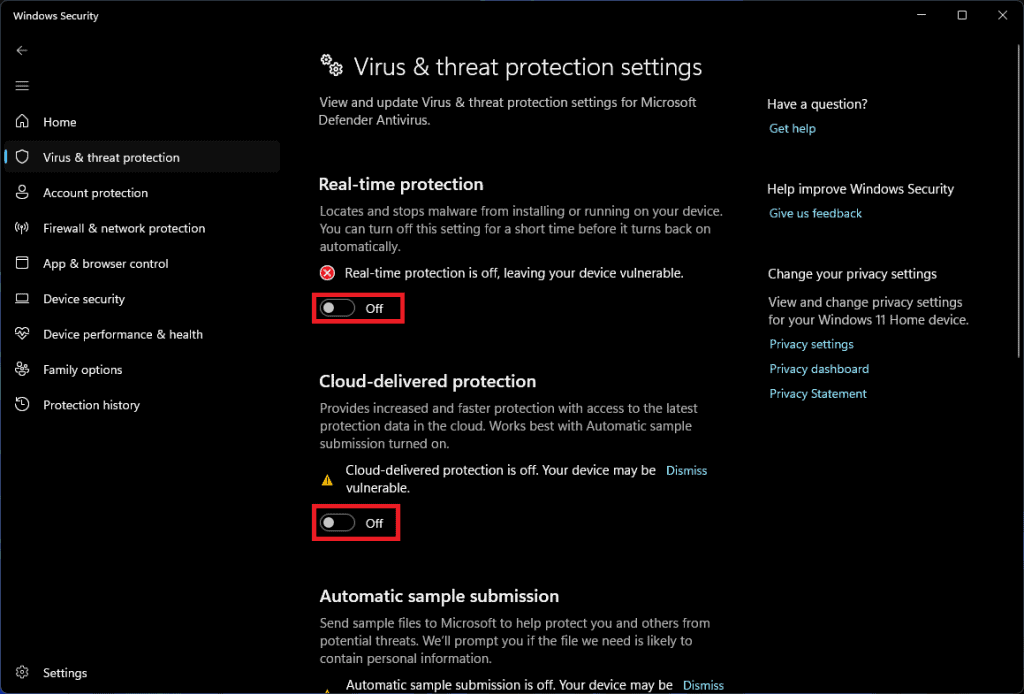Open the Privacy dashboard
Viewport: 1024px width, 694px height.
[x=819, y=368]
